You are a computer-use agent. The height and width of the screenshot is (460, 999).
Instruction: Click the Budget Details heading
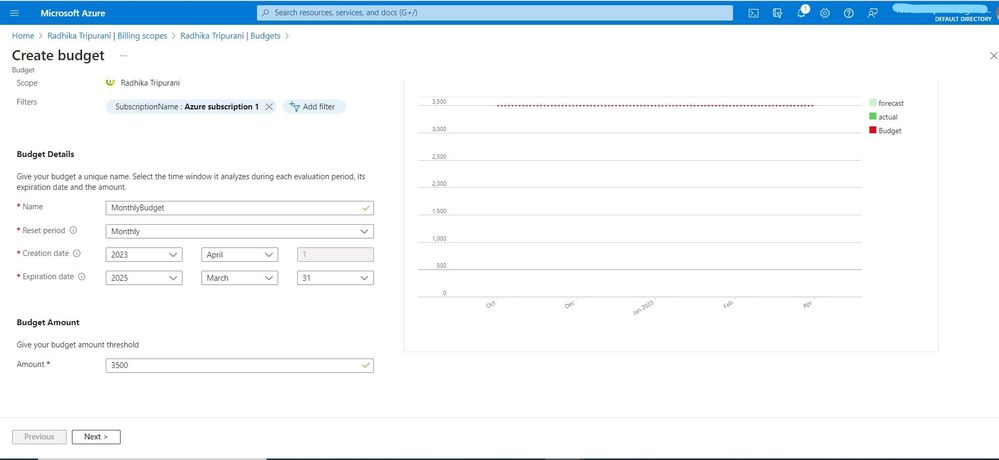[45, 154]
